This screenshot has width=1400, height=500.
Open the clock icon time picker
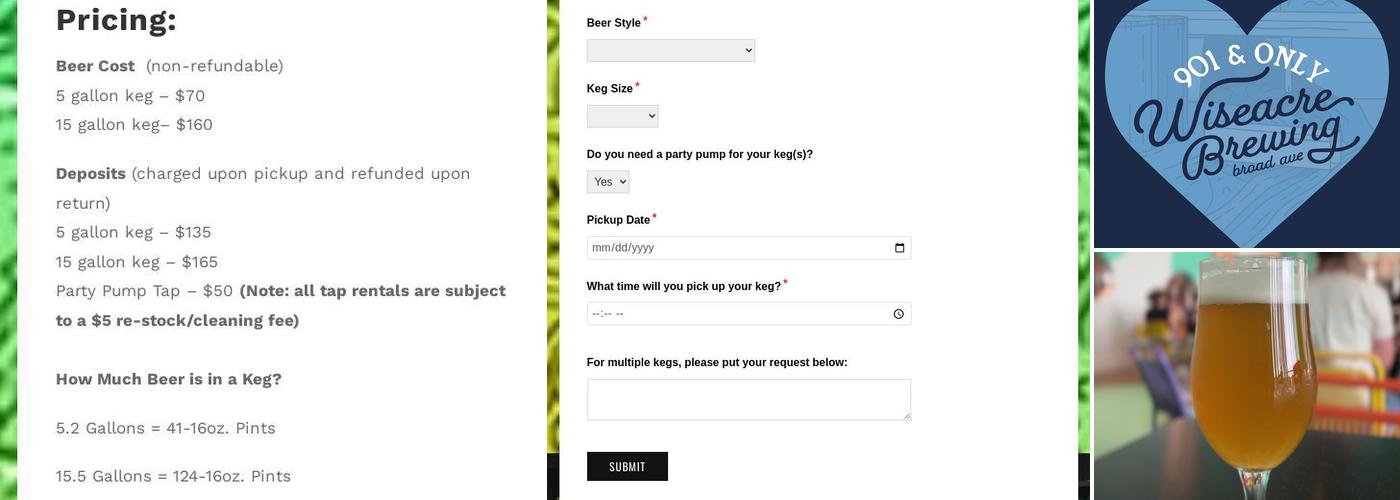pyautogui.click(x=899, y=314)
